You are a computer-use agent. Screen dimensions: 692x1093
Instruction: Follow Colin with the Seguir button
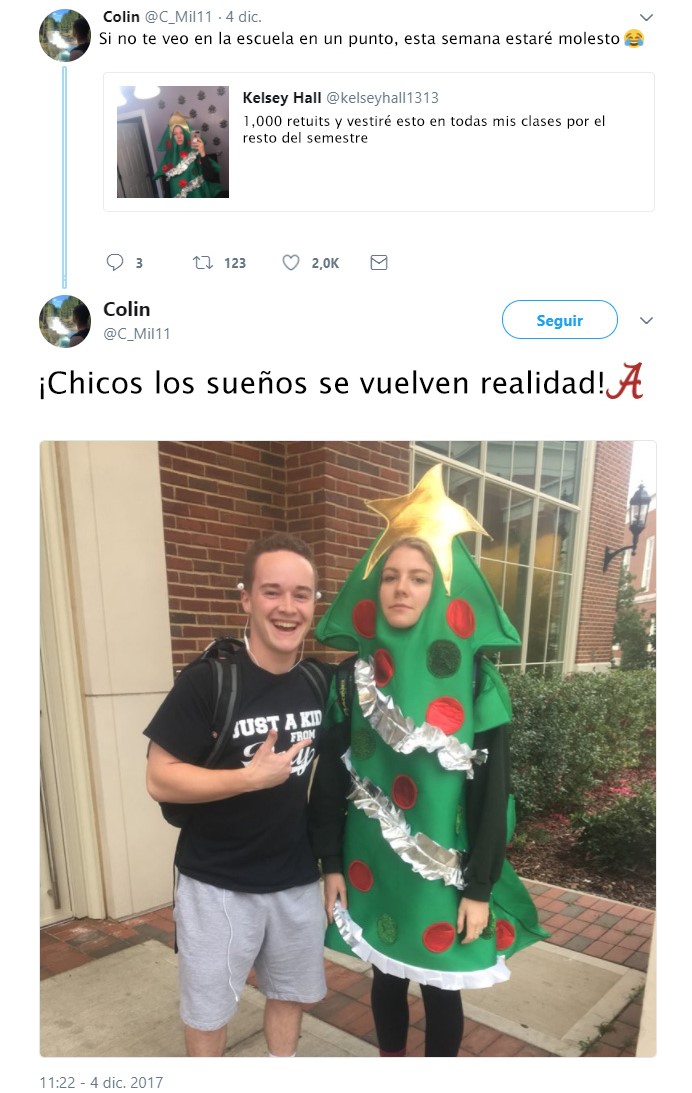(x=560, y=320)
